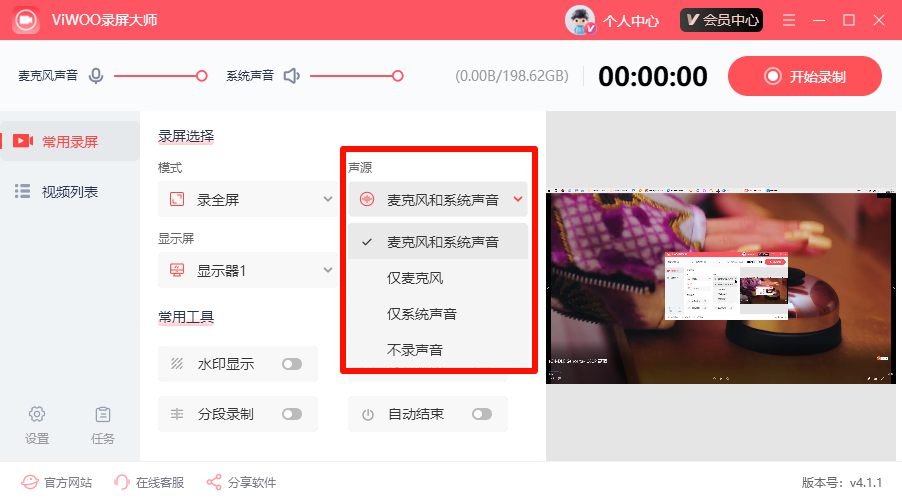Click the fullscreen icon in 录全屏 dropdown
The width and height of the screenshot is (902, 502).
[177, 200]
